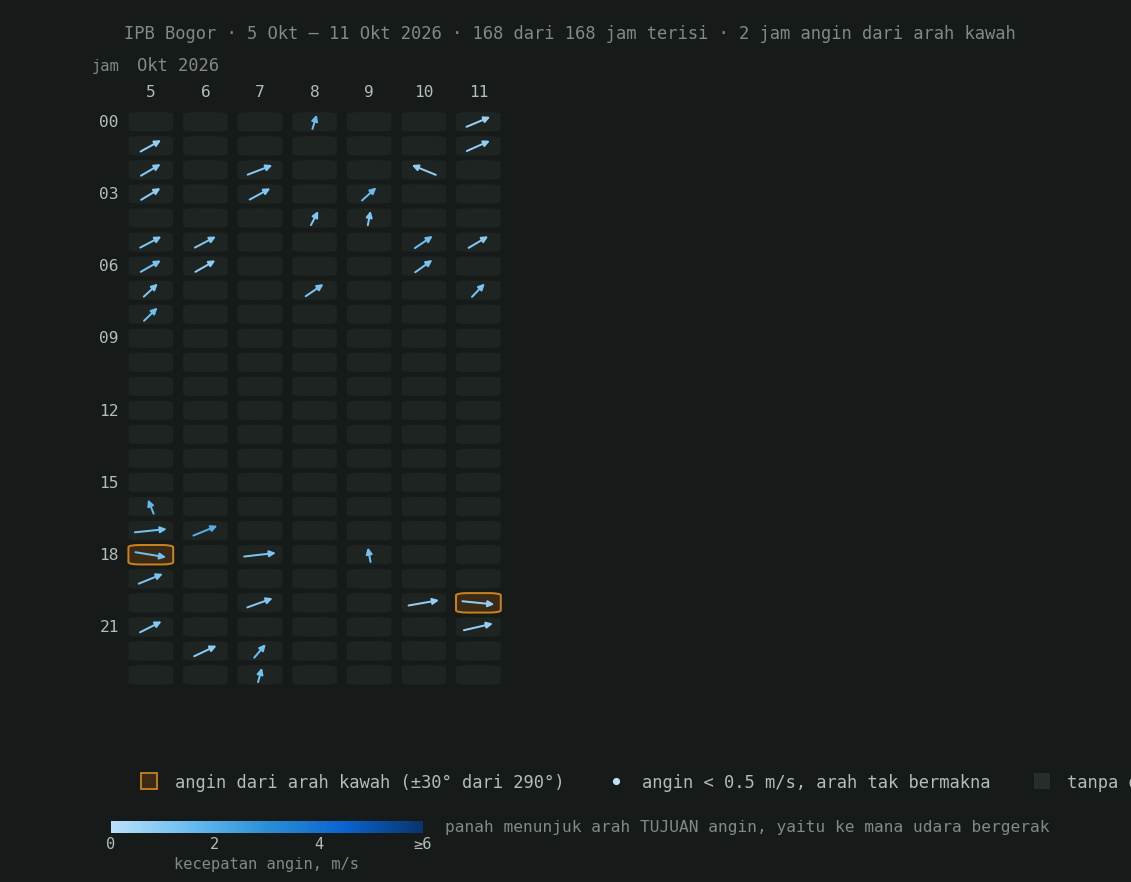Select the wind arrow for day 9 at hour 03
Image resolution: width=1131 pixels, height=882 pixels.
point(369,194)
